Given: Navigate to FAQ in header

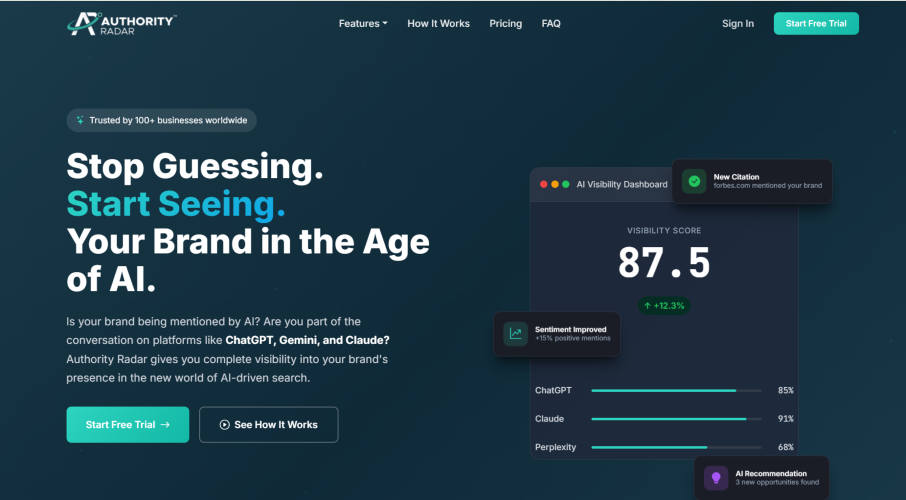Looking at the screenshot, I should point(551,24).
